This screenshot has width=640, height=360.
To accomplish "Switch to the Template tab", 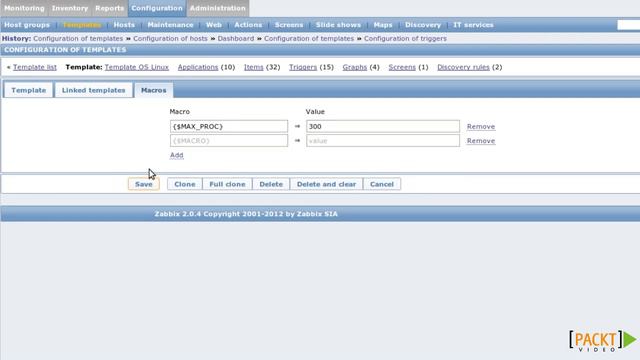I will (29, 90).
